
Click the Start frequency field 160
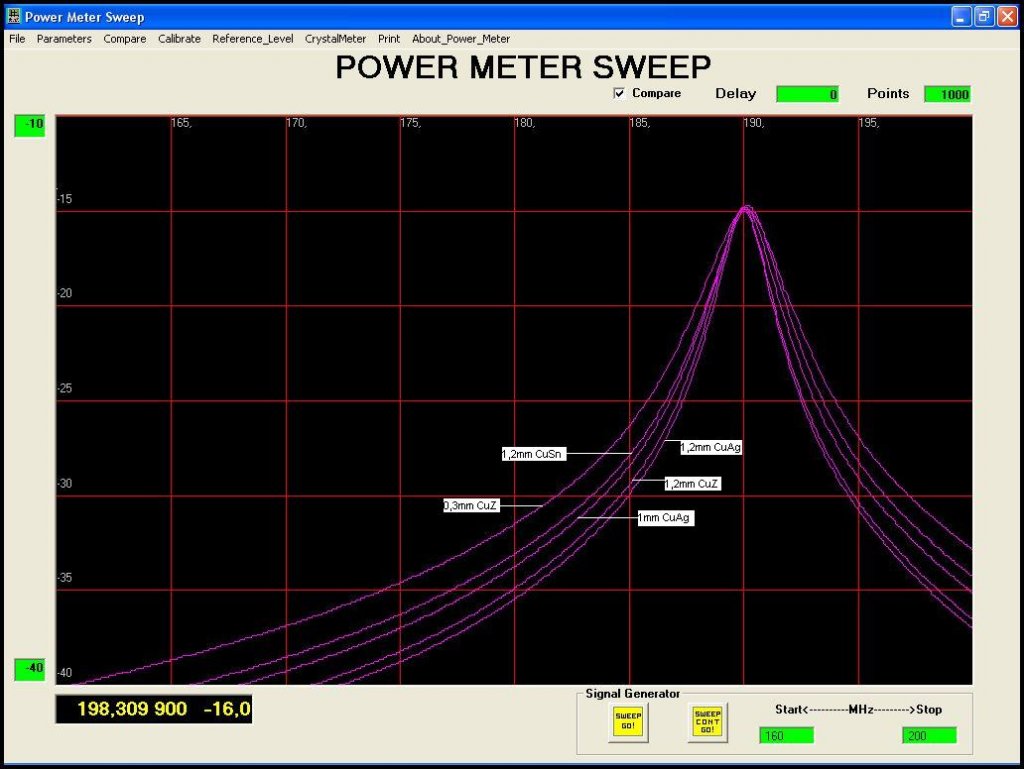[x=786, y=736]
